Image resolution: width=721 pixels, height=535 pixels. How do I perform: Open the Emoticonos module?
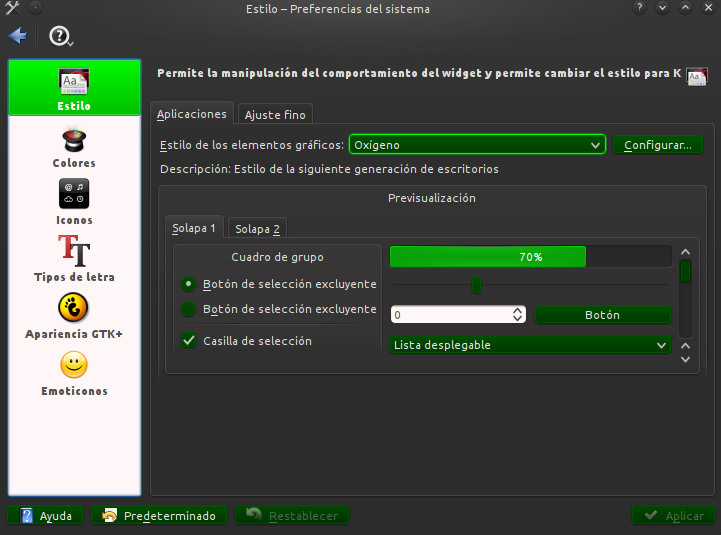(x=74, y=374)
